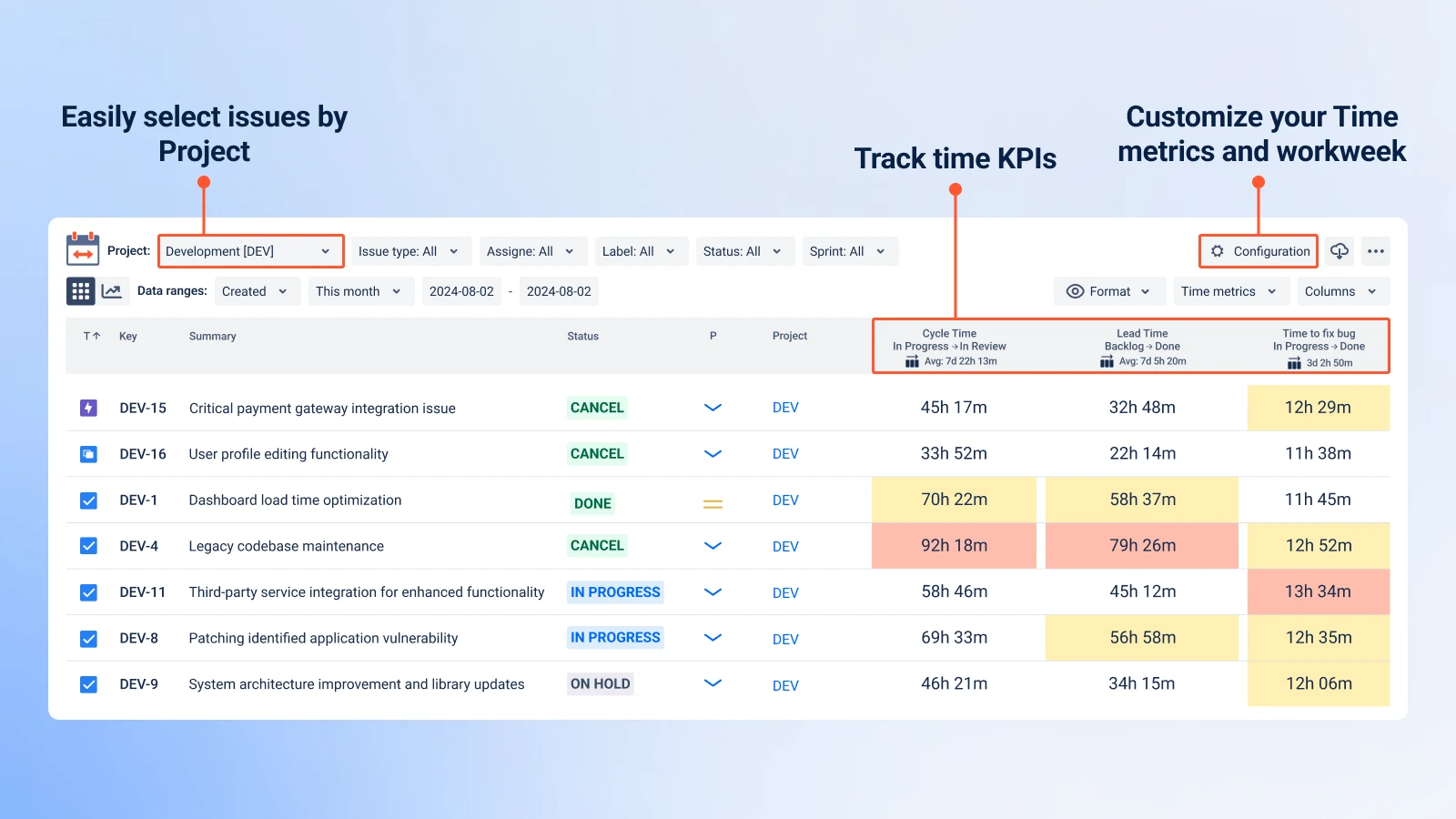
Task: Switch to grid view
Action: (81, 291)
